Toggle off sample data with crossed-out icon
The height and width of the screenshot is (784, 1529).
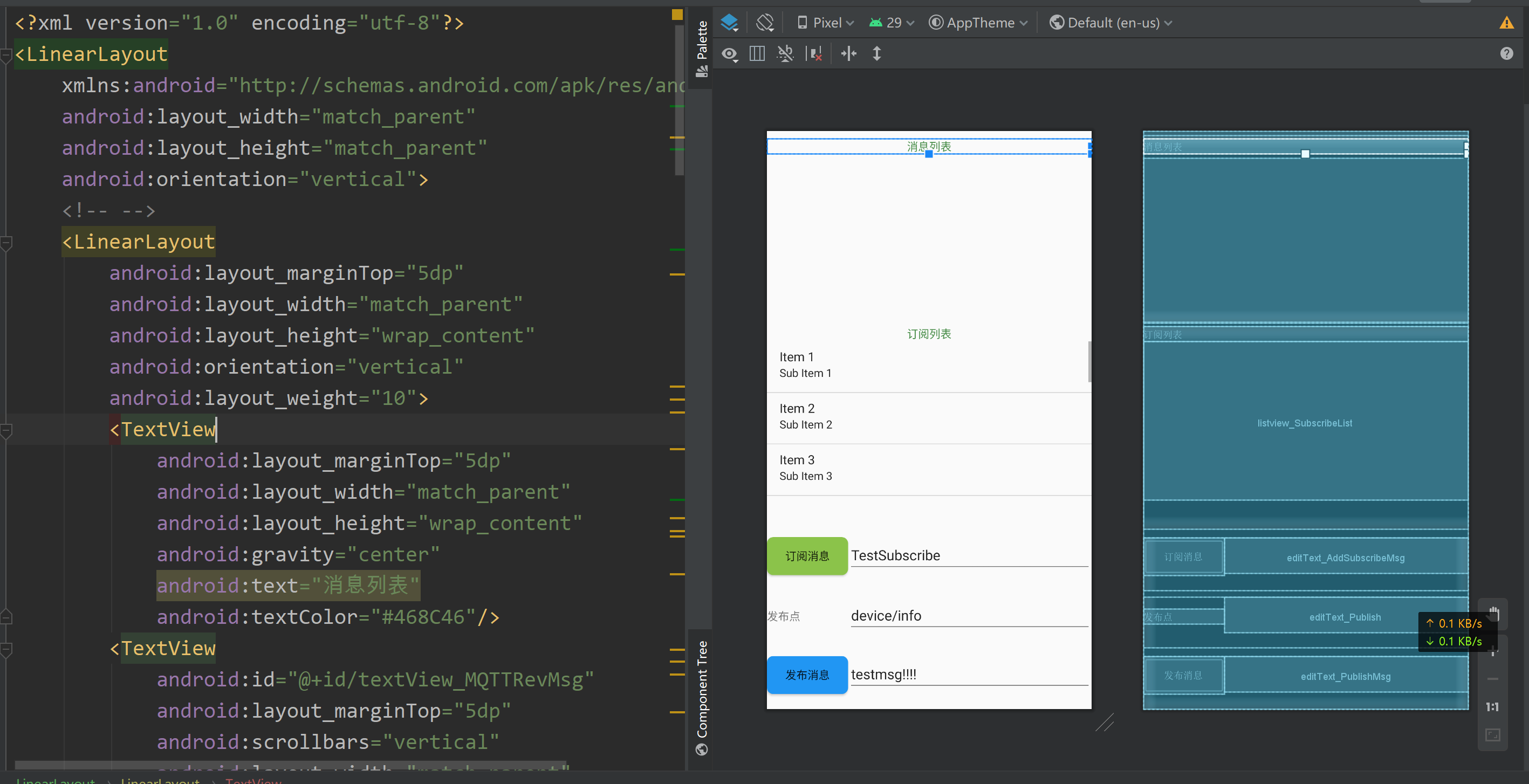click(x=785, y=54)
